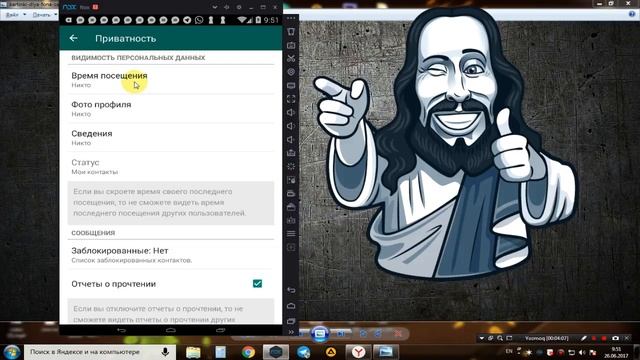Go back using the Приватность arrow
Image resolution: width=640 pixels, height=360 pixels.
[73, 38]
